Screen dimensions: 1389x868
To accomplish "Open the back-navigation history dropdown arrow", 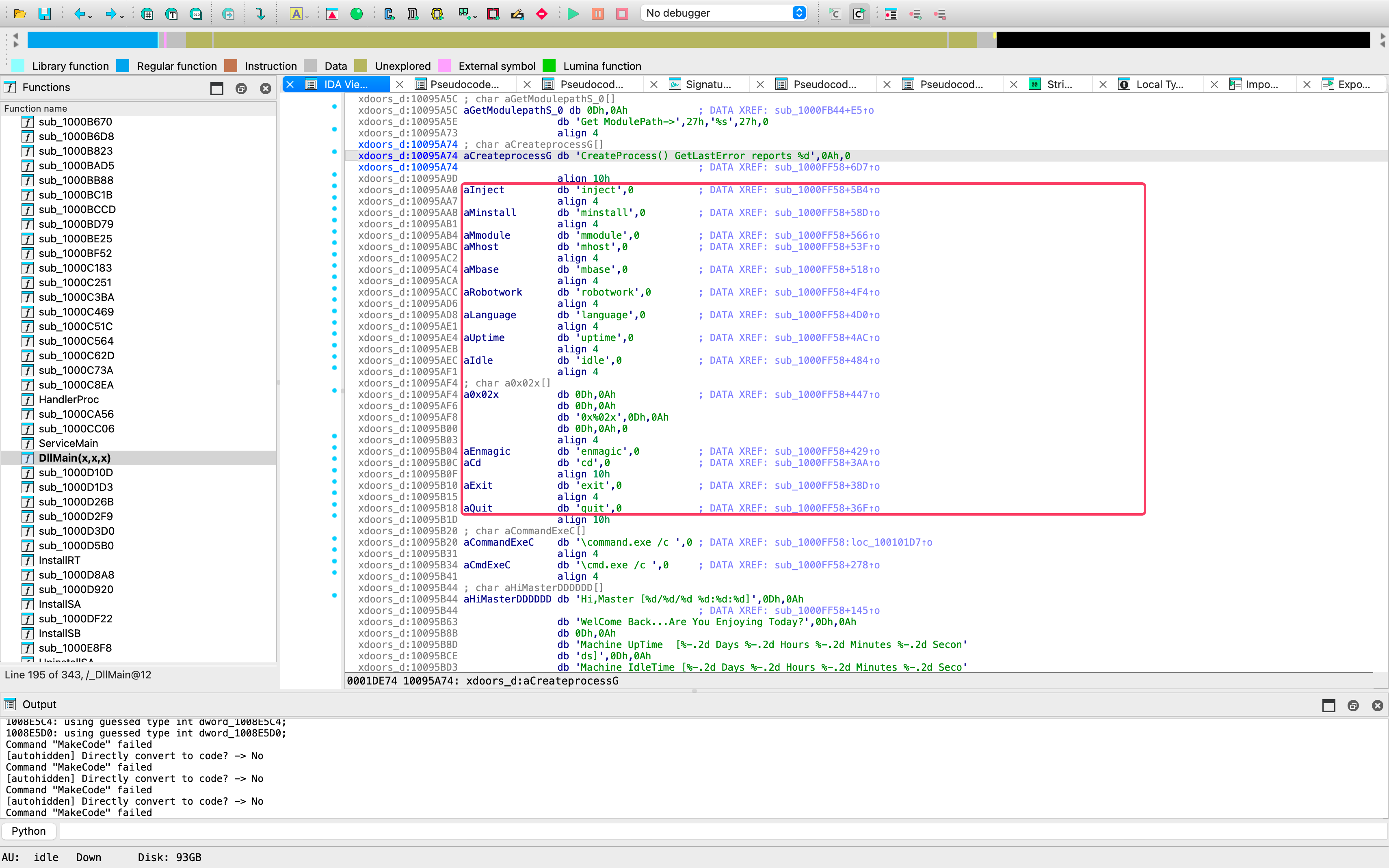I will point(90,16).
